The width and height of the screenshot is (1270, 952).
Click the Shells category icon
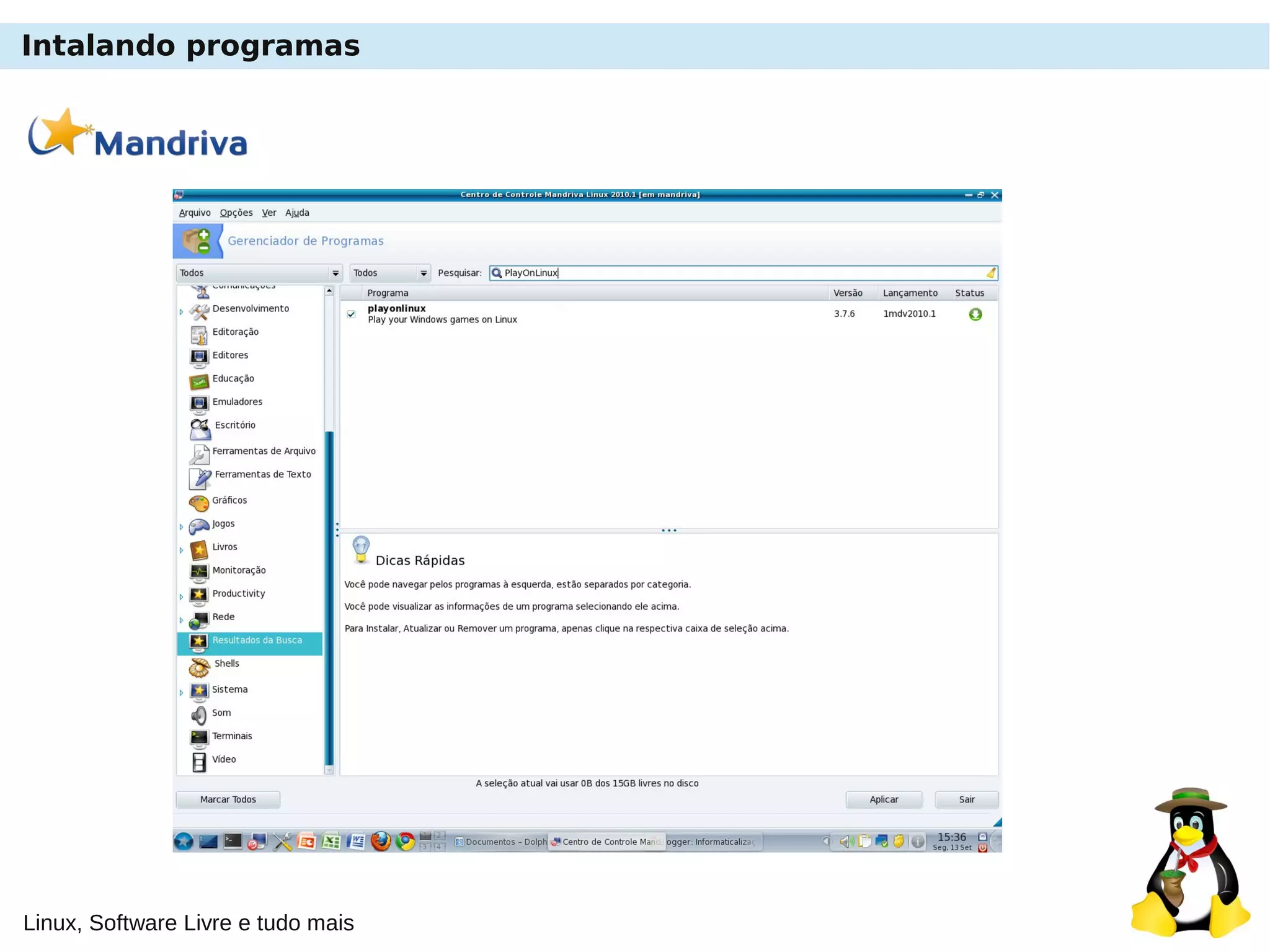[x=199, y=667]
